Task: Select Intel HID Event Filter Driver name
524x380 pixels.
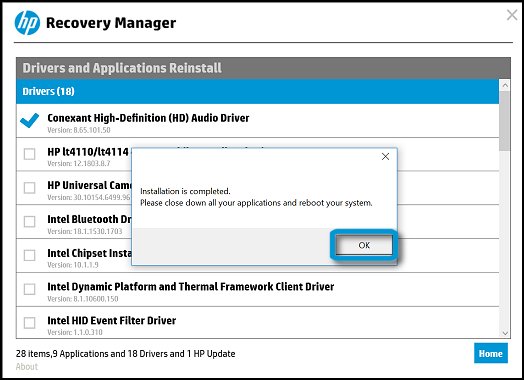Action: pyautogui.click(x=112, y=321)
